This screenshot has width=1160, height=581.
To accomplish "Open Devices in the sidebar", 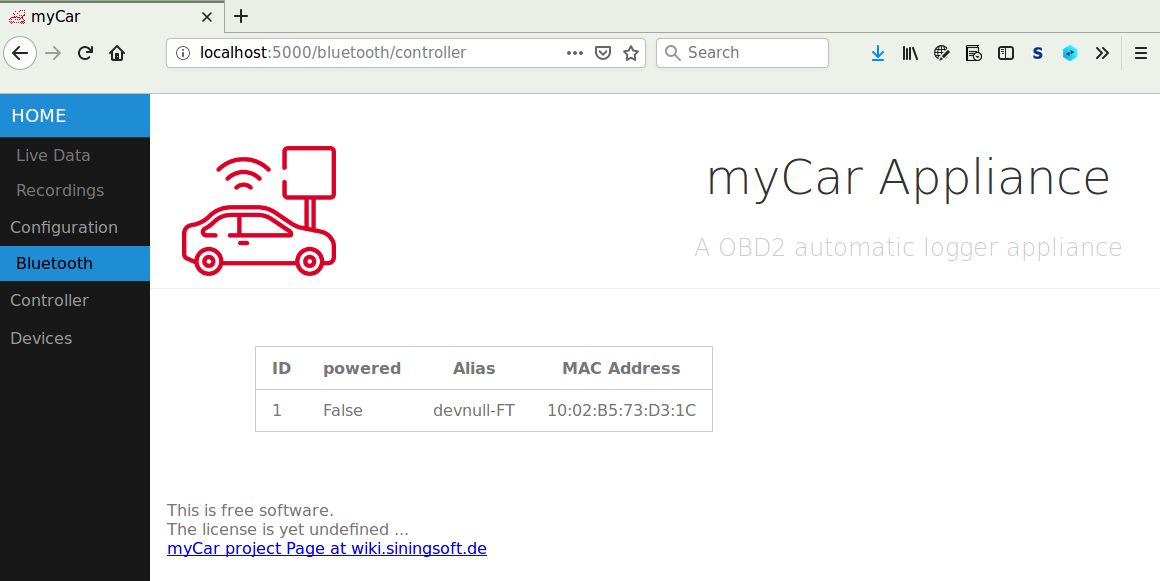I will pos(41,338).
